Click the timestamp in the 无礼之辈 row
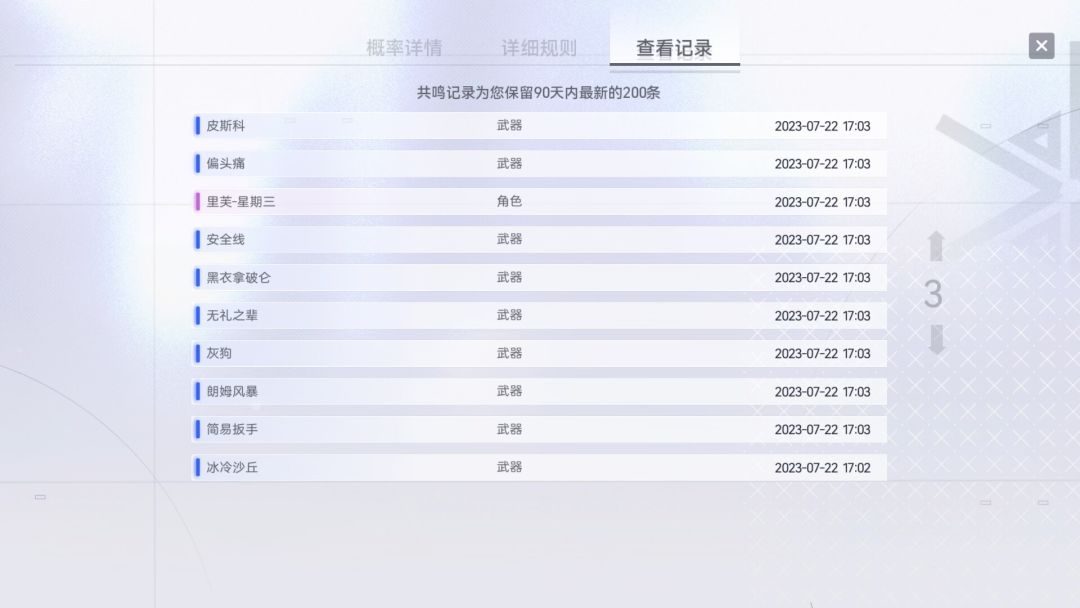This screenshot has width=1080, height=608. pyautogui.click(x=822, y=316)
